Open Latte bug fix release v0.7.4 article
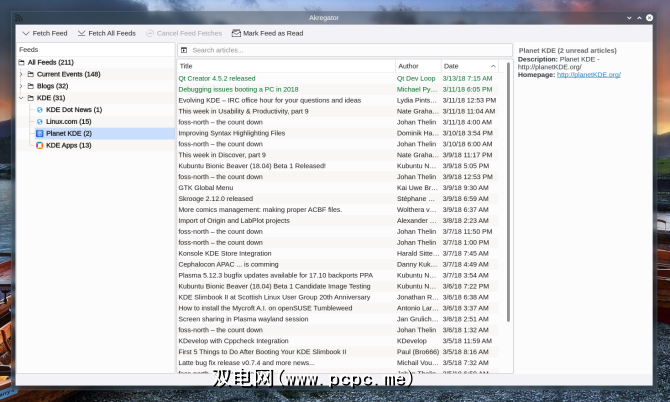This screenshot has width=670, height=402. [246, 363]
